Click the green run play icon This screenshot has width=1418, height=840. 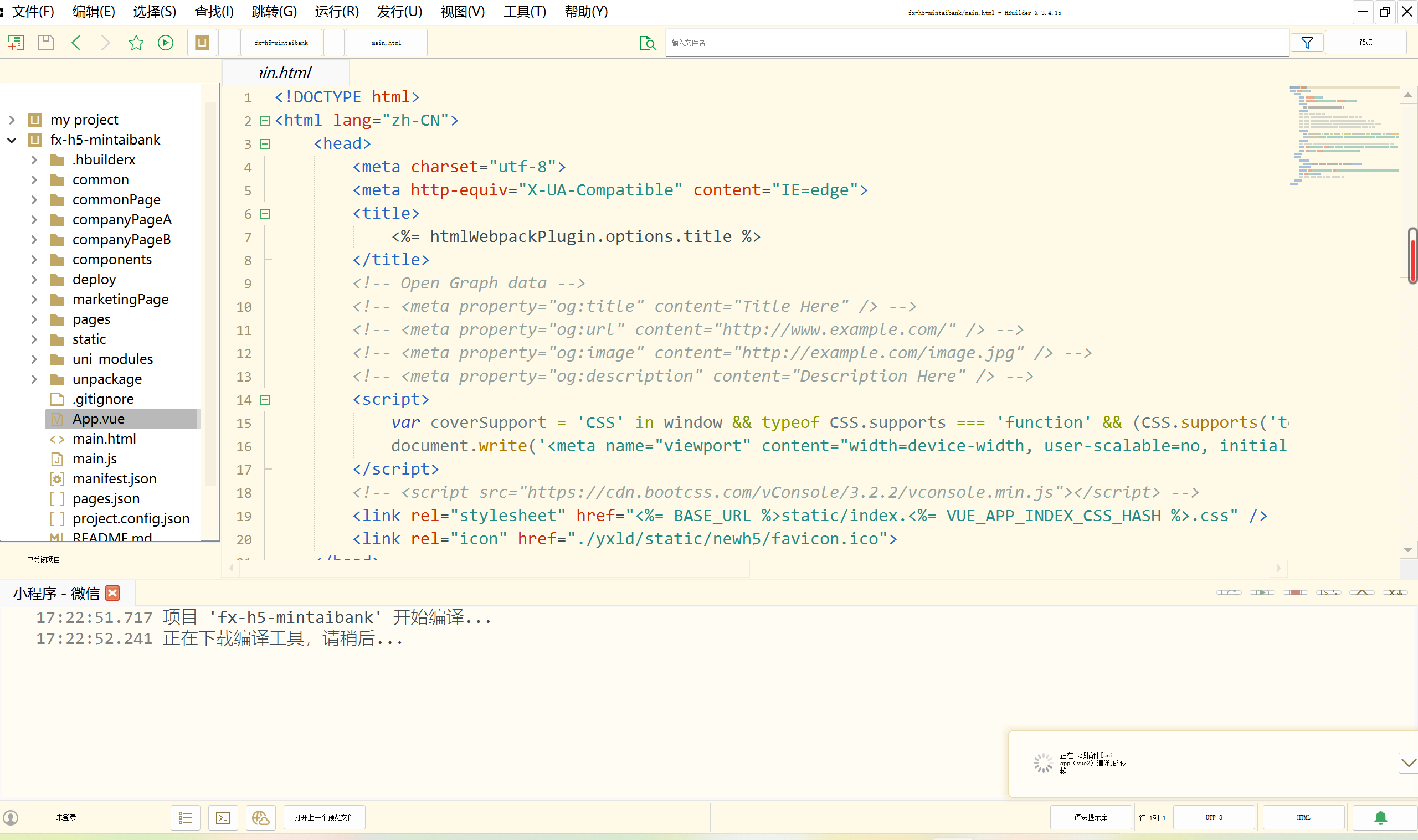coord(165,43)
